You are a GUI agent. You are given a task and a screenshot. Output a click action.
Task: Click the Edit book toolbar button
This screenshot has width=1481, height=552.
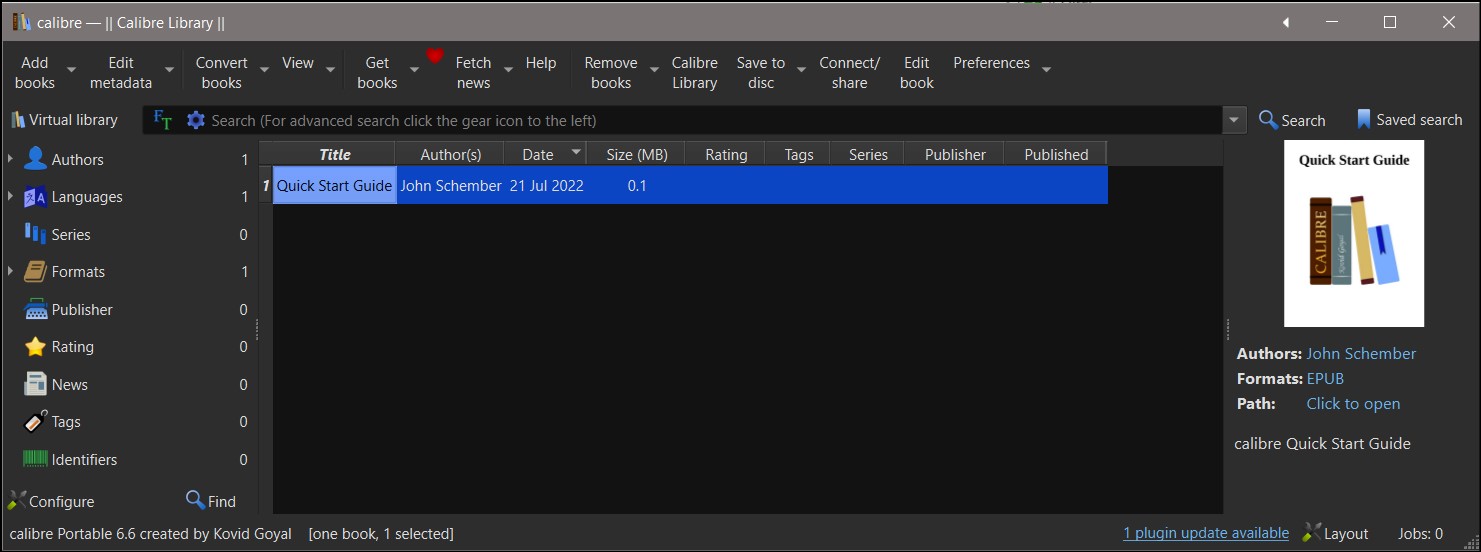pos(917,72)
